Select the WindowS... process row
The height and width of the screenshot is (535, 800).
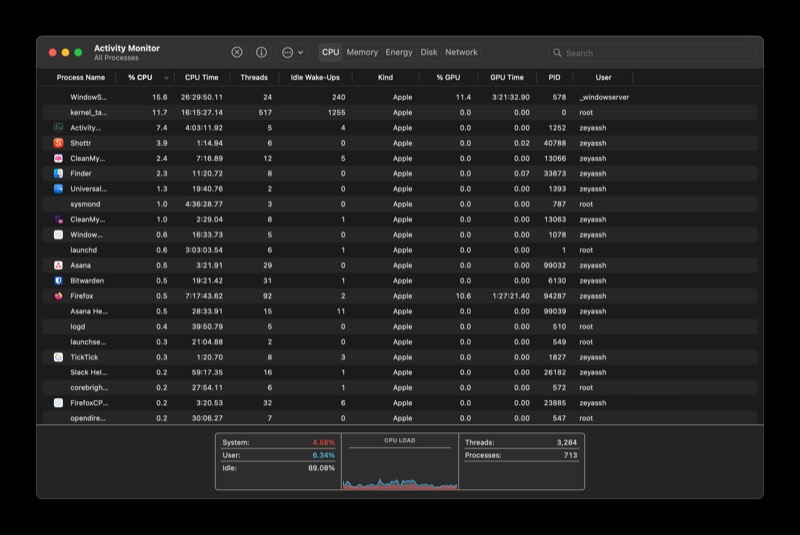[x=399, y=97]
